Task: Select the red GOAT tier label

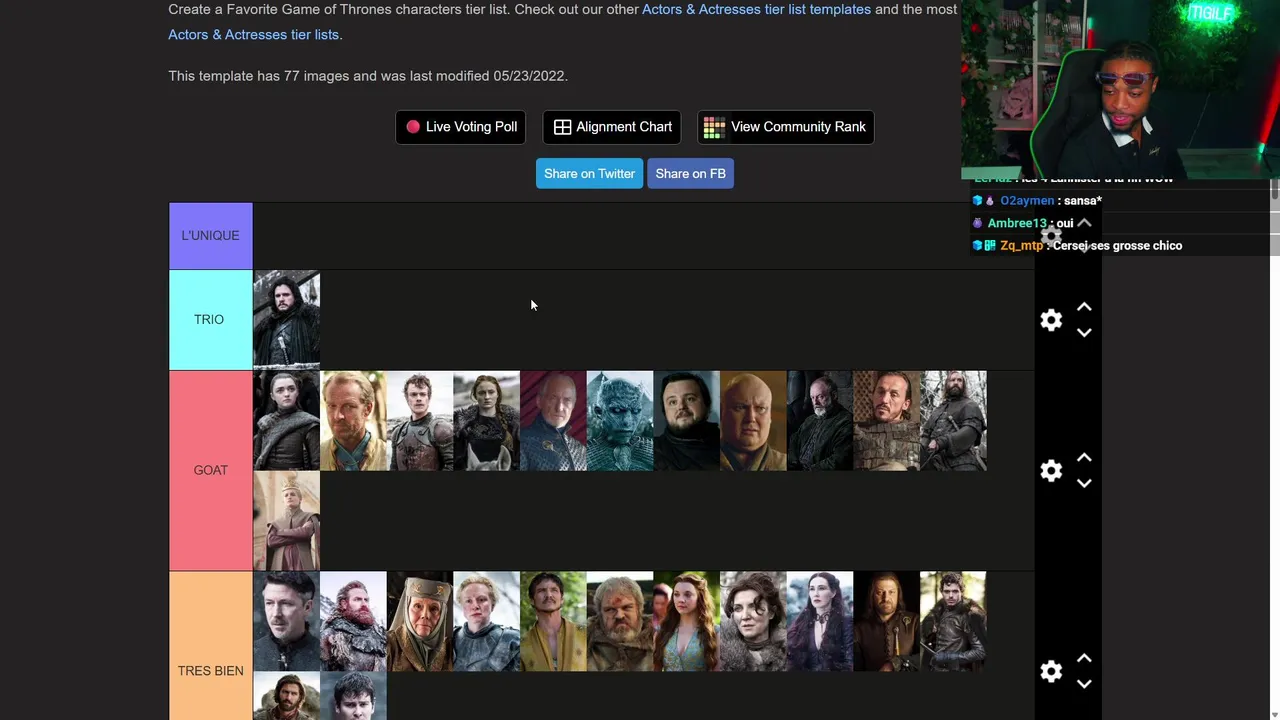Action: (210, 470)
